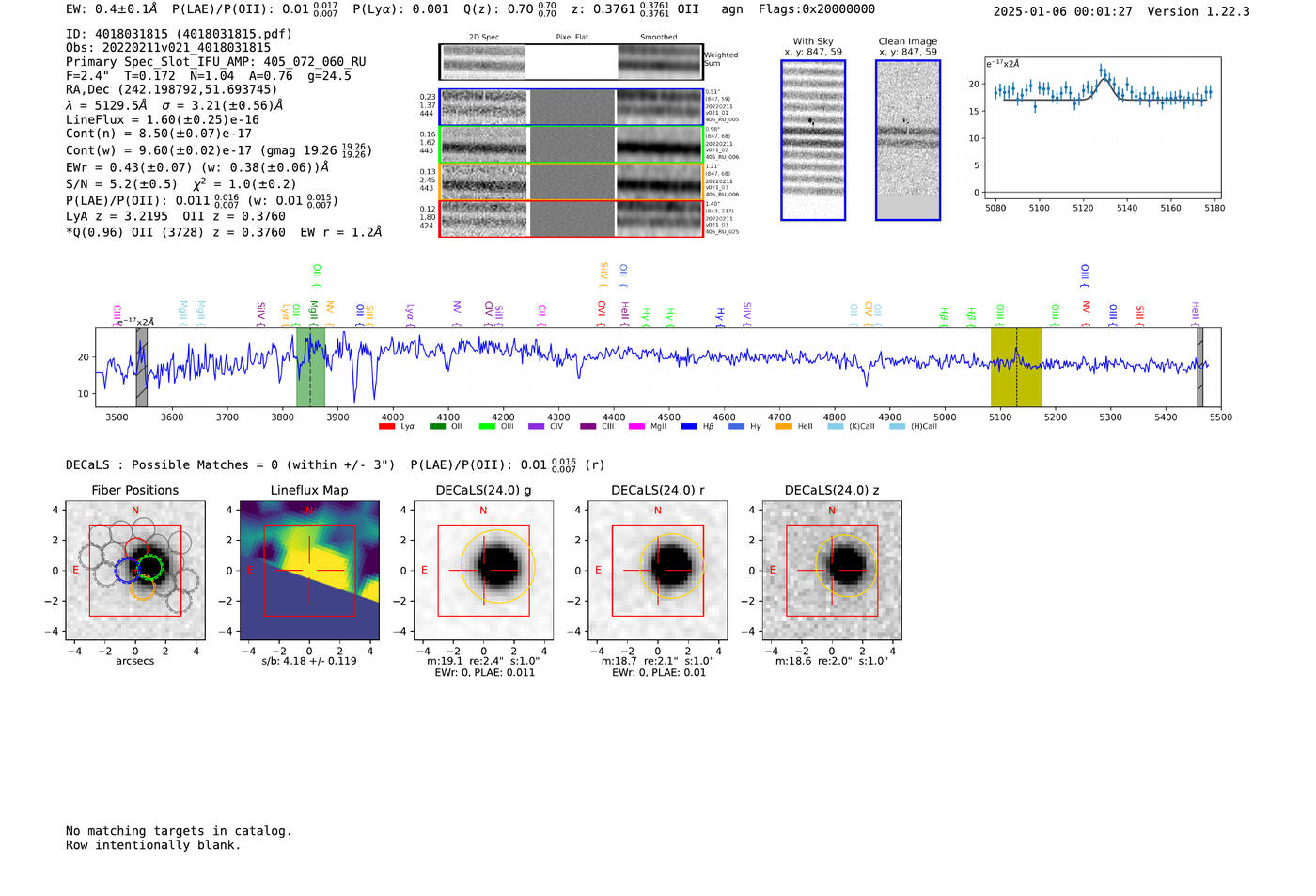This screenshot has height=896, width=1316.
Task: Click the Pixel Flat column header
Action: tap(572, 38)
